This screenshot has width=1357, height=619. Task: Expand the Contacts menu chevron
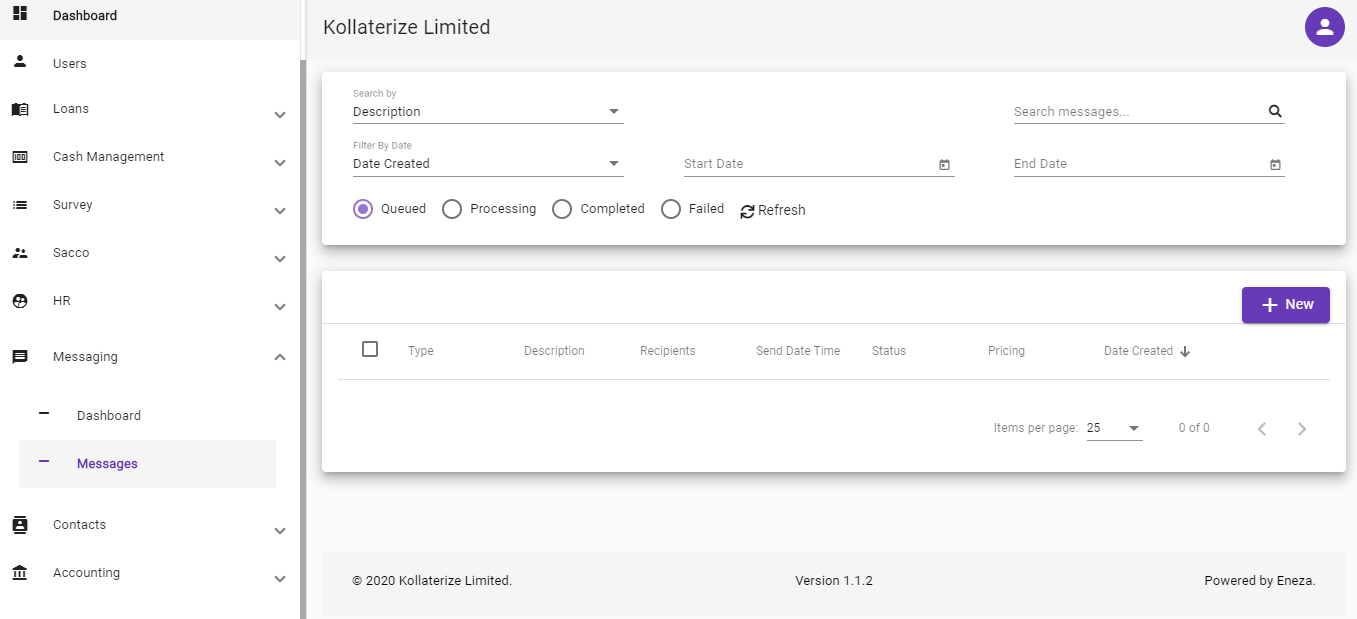pos(280,531)
